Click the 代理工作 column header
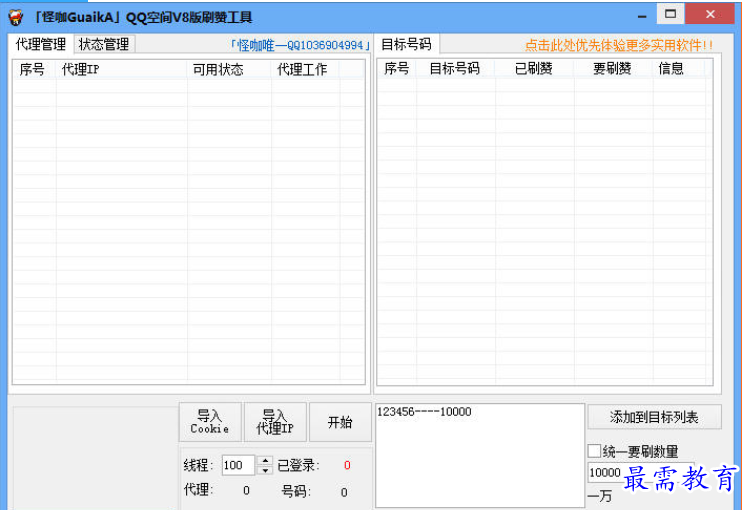This screenshot has height=510, width=745. pos(306,69)
